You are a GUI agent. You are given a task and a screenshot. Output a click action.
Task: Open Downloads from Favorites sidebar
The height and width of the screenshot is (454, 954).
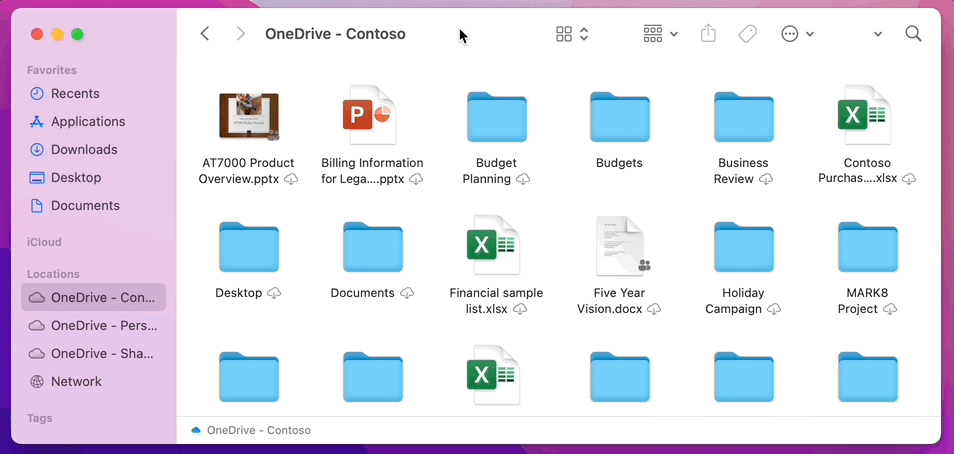[84, 149]
